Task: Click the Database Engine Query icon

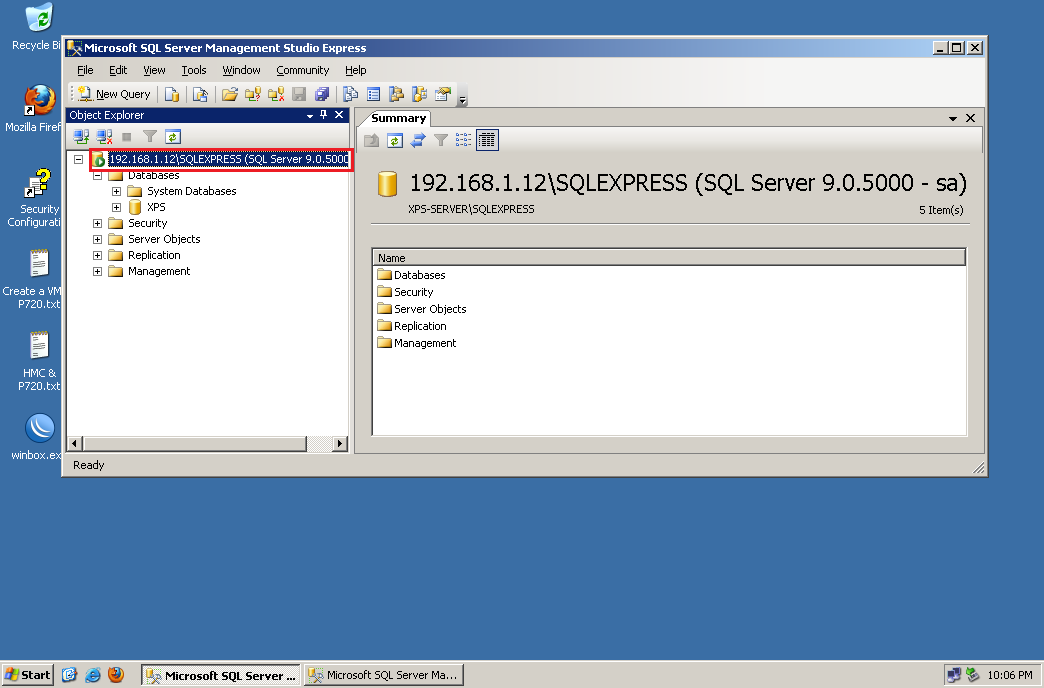Action: pyautogui.click(x=172, y=95)
